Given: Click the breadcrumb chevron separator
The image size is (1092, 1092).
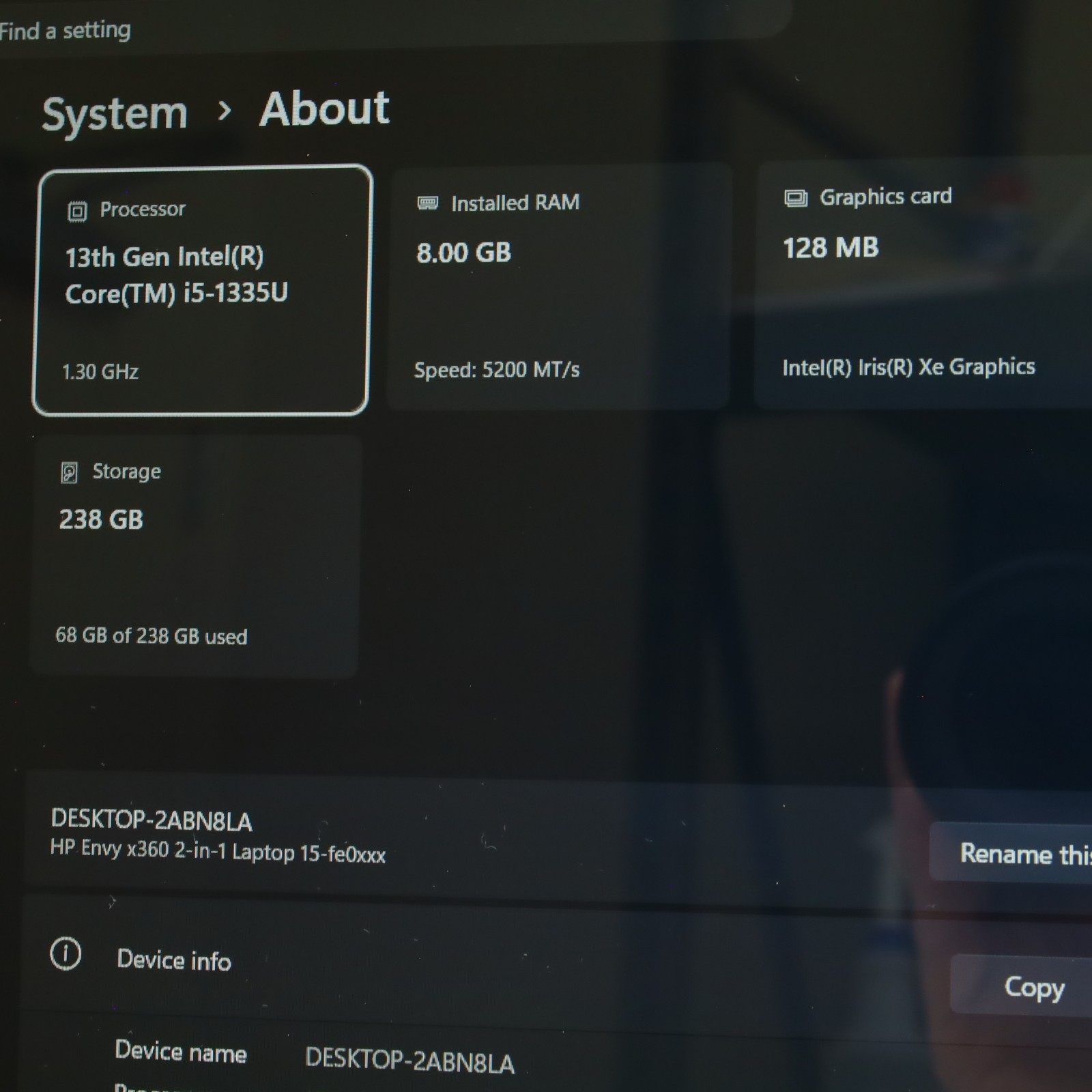Looking at the screenshot, I should click(224, 111).
